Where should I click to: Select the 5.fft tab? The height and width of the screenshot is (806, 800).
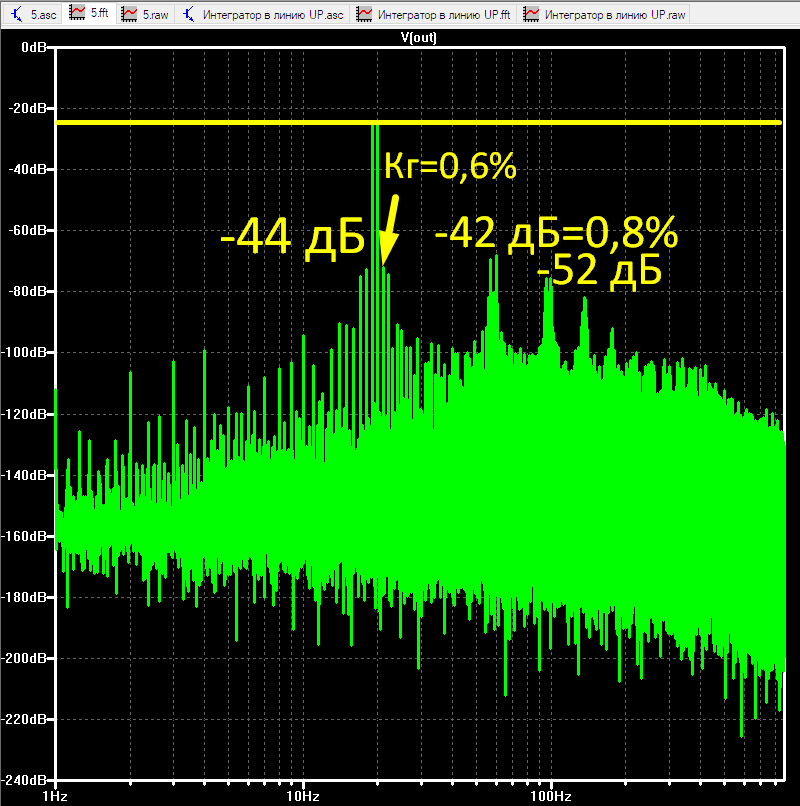(x=89, y=13)
